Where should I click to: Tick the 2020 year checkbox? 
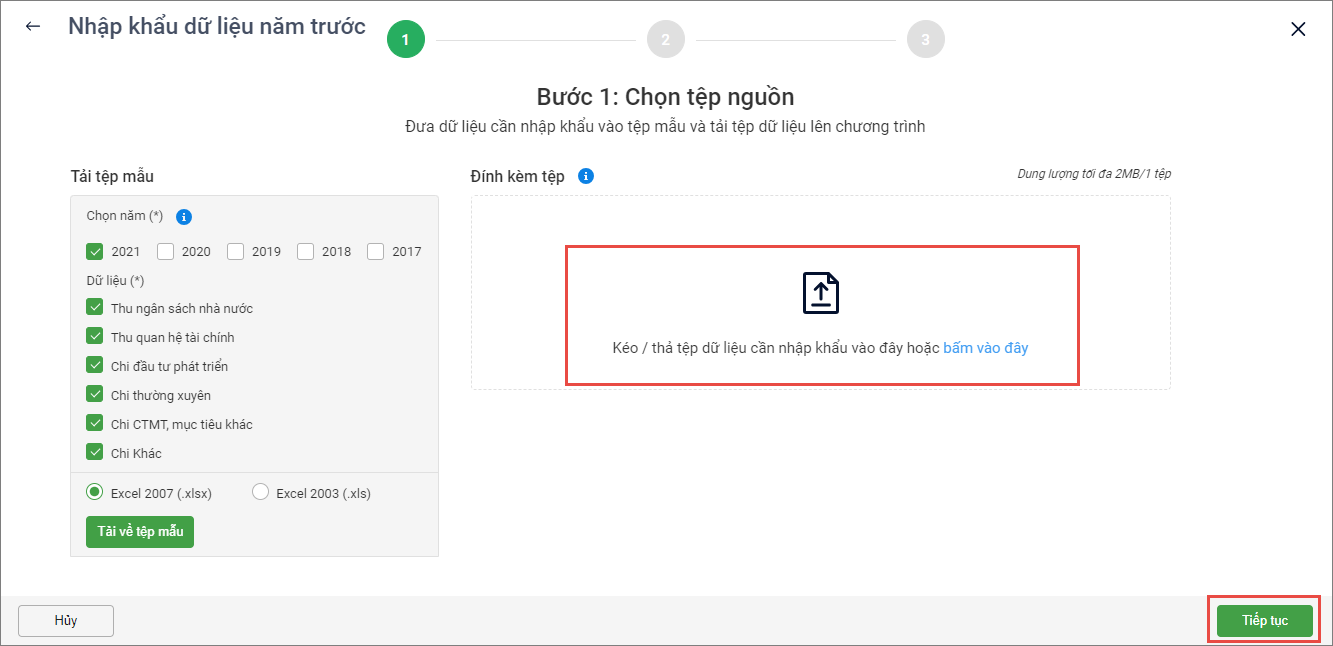pos(166,252)
